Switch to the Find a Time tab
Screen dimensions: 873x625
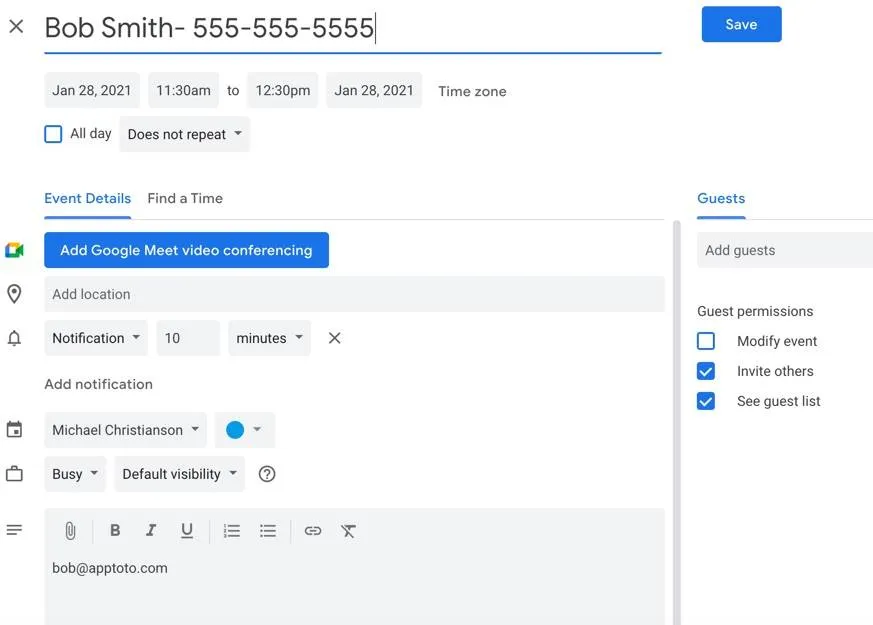185,198
